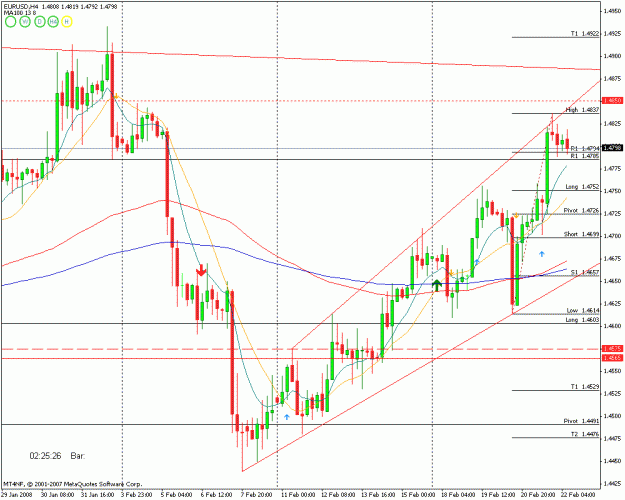Select the R1 1.4794 resistance label

point(584,148)
